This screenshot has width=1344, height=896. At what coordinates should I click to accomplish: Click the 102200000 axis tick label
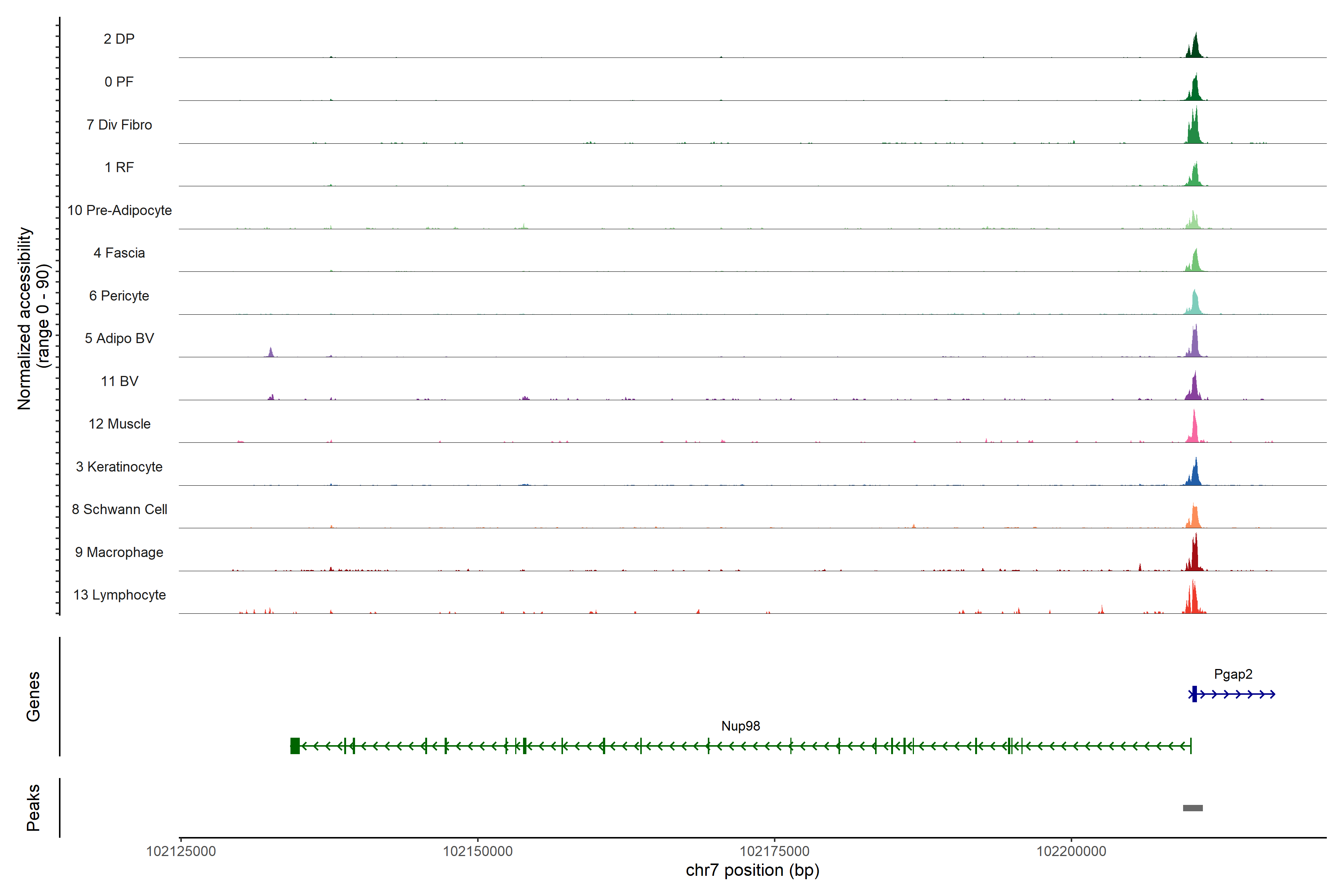click(1071, 852)
